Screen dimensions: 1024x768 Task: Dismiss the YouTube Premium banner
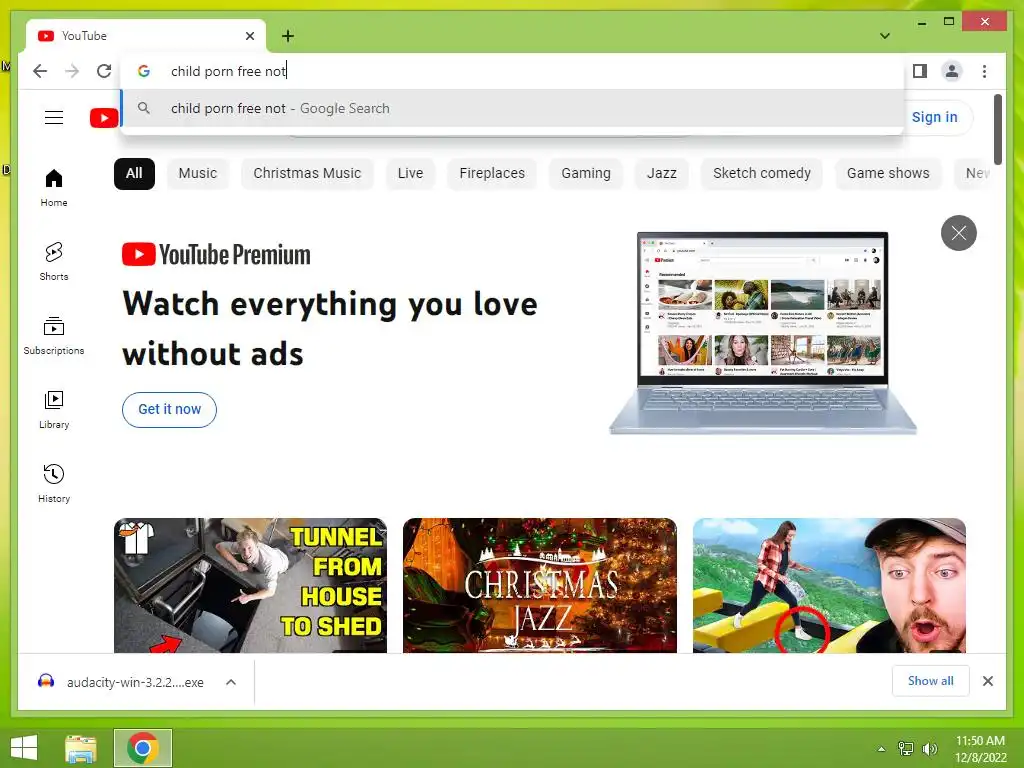point(958,232)
